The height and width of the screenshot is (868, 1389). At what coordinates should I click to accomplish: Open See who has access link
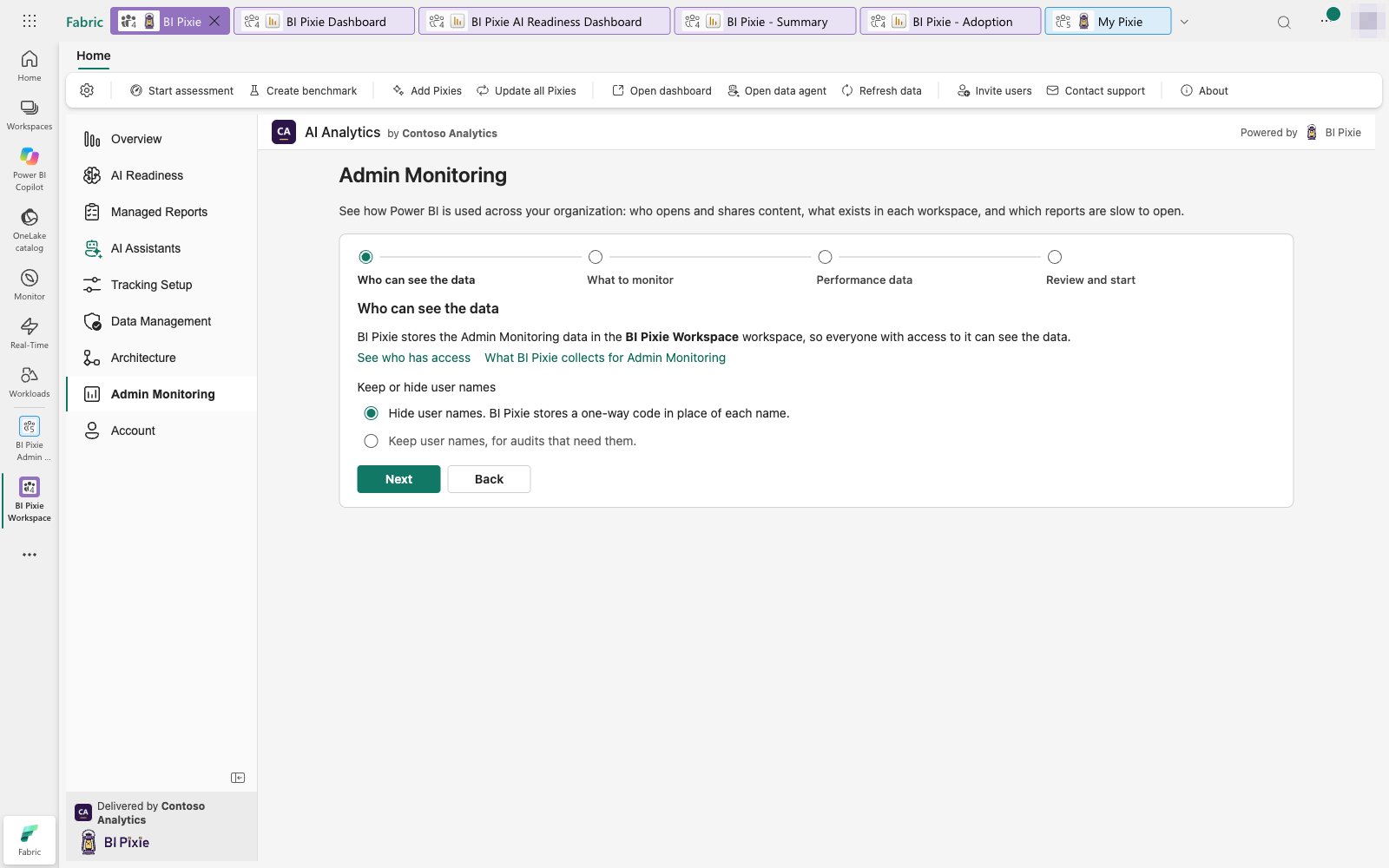coord(414,358)
